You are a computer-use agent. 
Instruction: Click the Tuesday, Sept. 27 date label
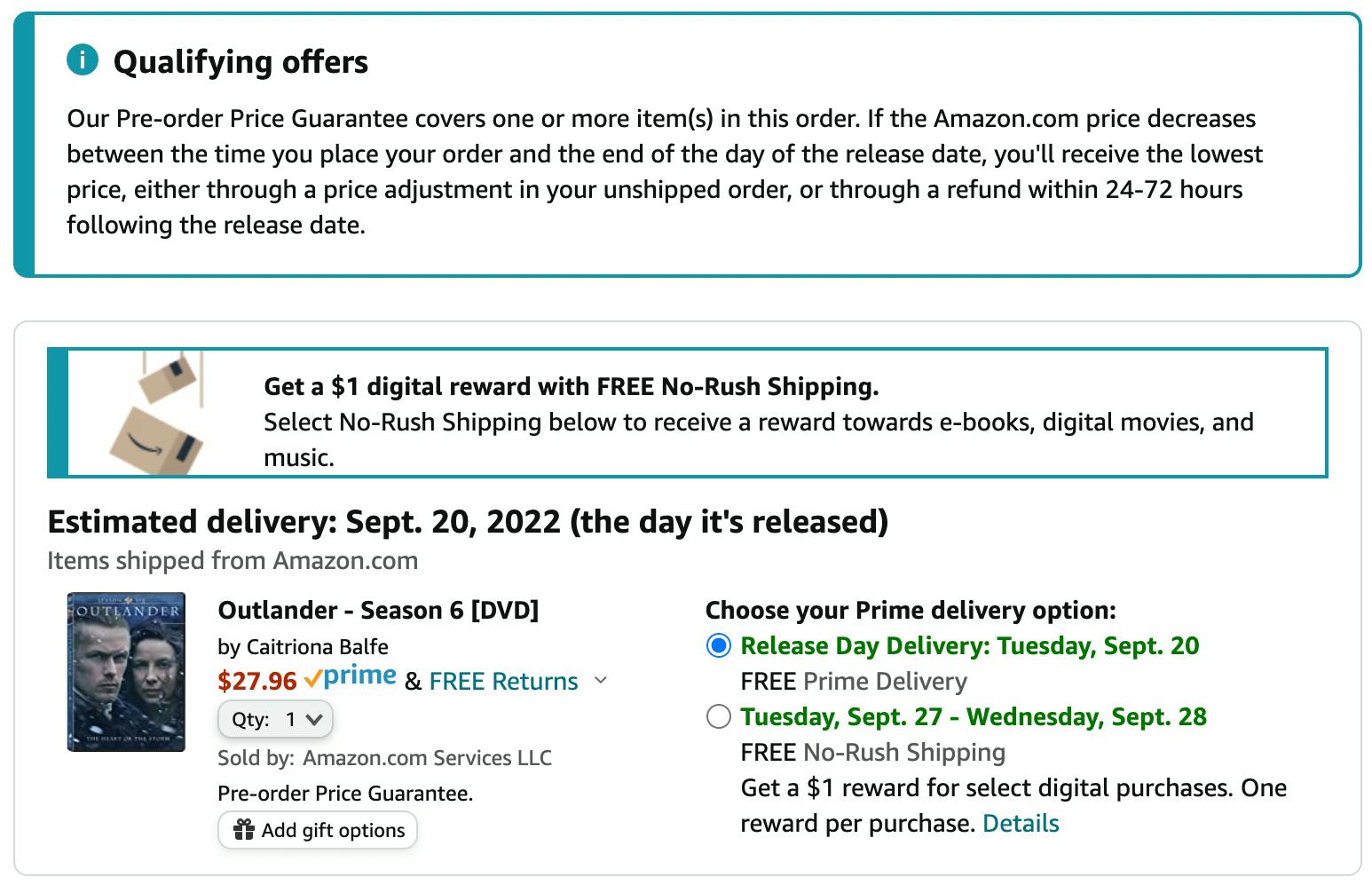click(847, 716)
